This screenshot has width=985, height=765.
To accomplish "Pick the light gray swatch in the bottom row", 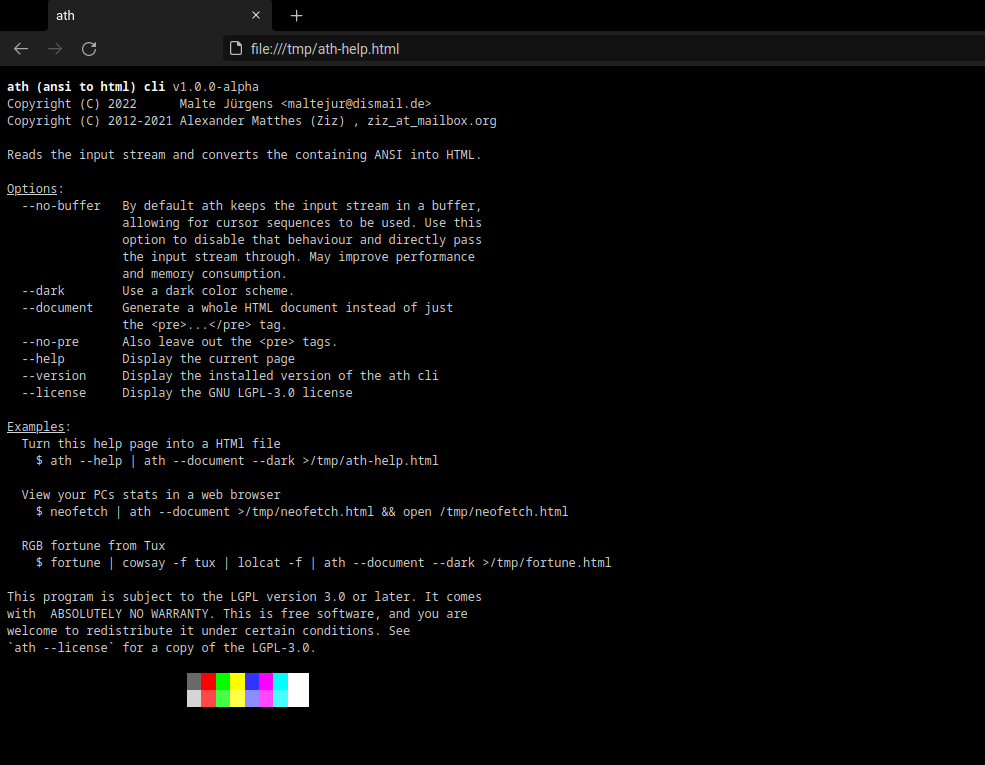I will pyautogui.click(x=194, y=698).
